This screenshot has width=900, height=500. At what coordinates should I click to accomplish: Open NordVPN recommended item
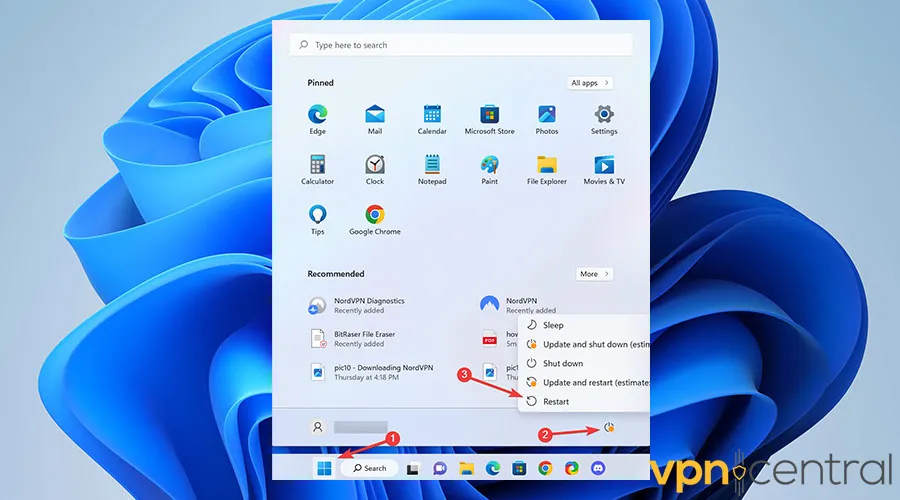[518, 305]
